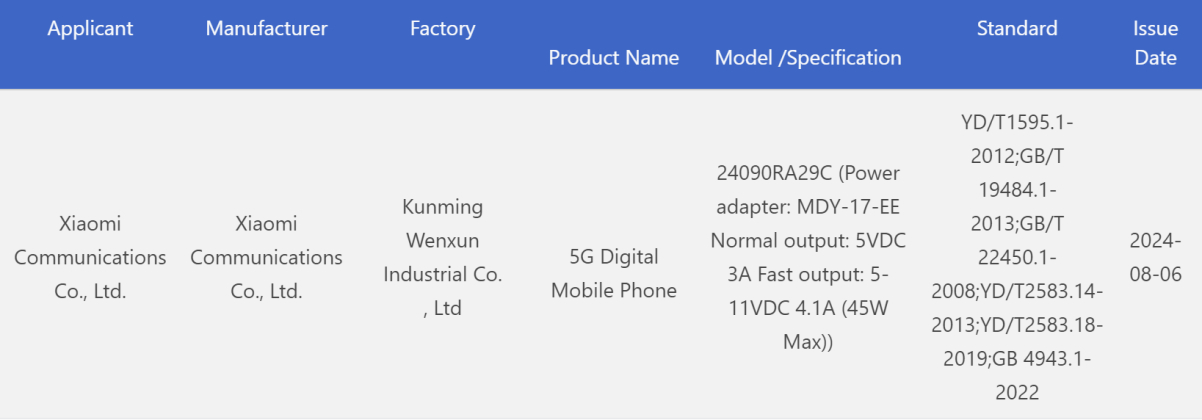
Task: Click the Kunming Wenxun Industrial factory cell
Action: 442,257
